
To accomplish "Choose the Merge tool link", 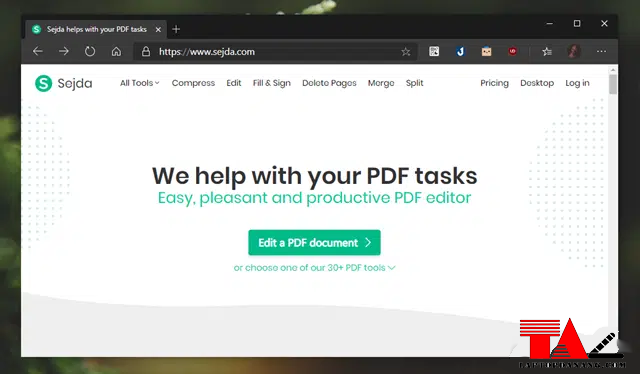I will coord(381,83).
